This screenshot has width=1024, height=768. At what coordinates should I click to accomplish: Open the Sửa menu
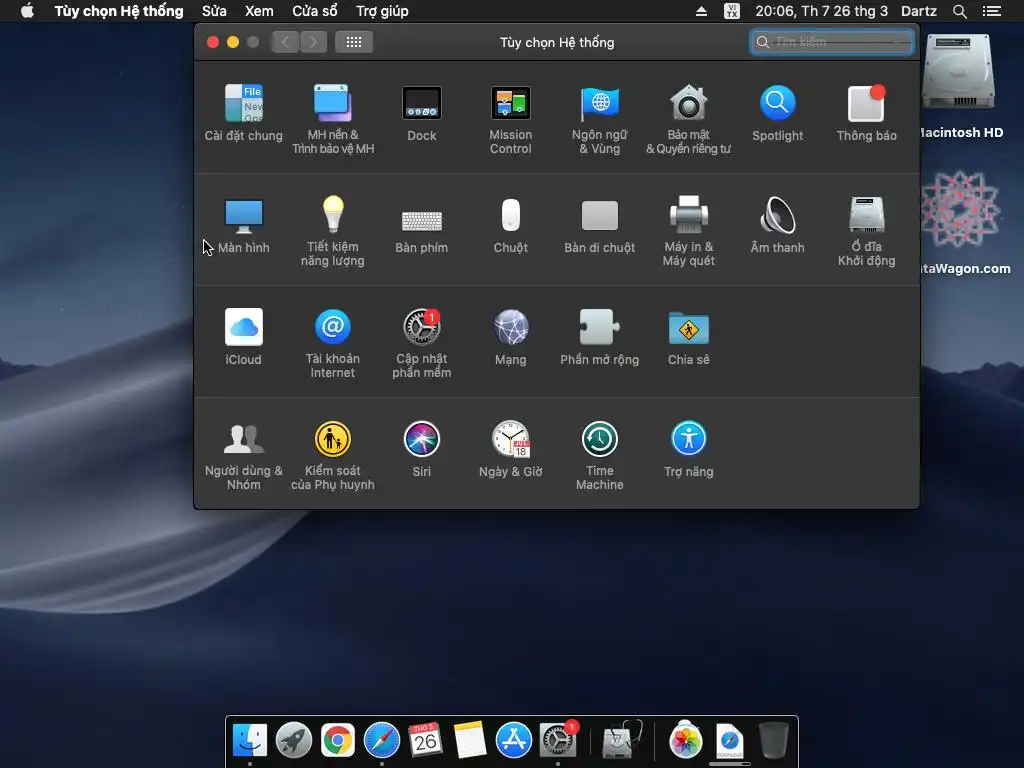[x=214, y=11]
